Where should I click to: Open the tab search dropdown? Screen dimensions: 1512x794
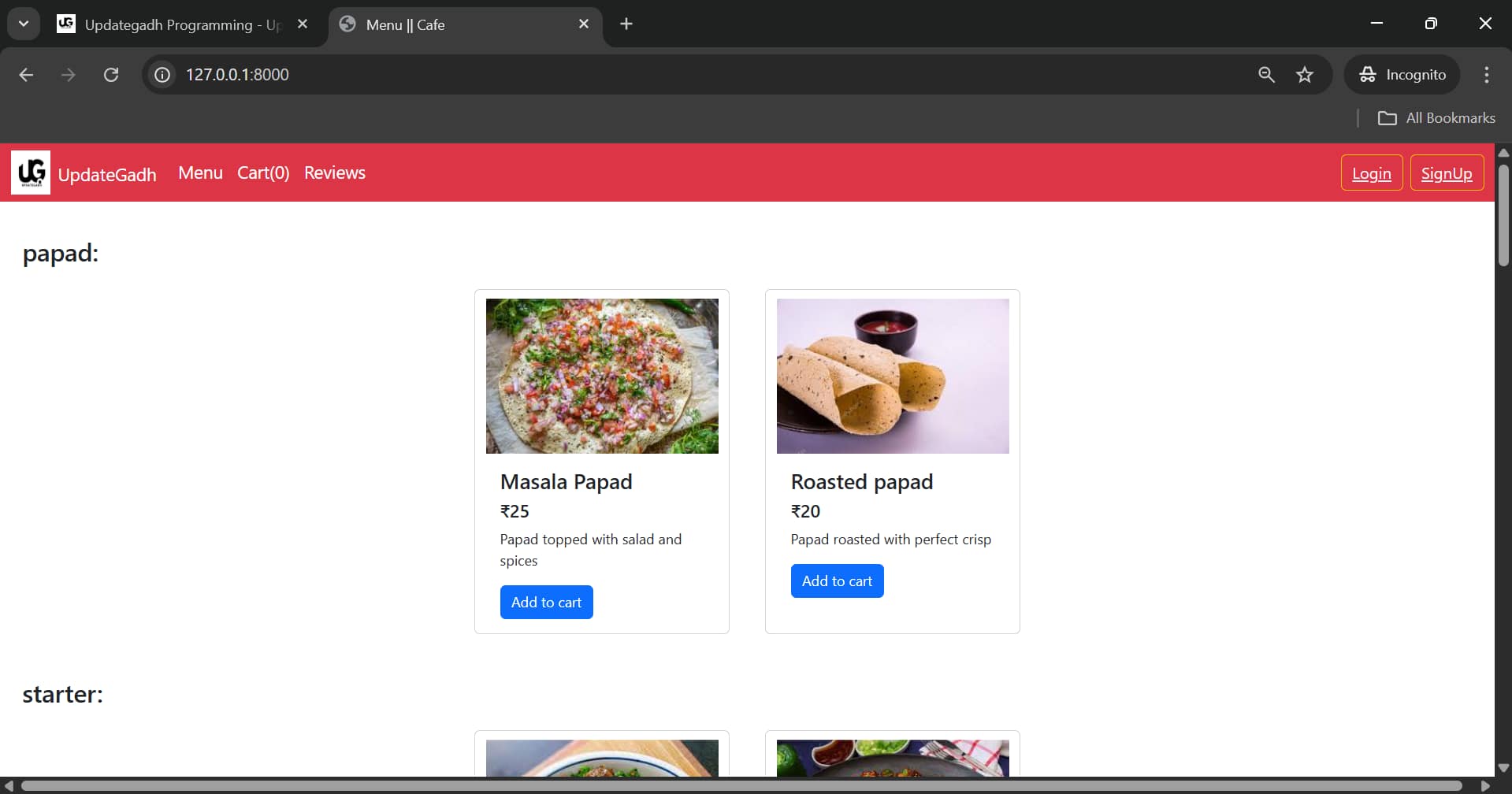coord(23,24)
